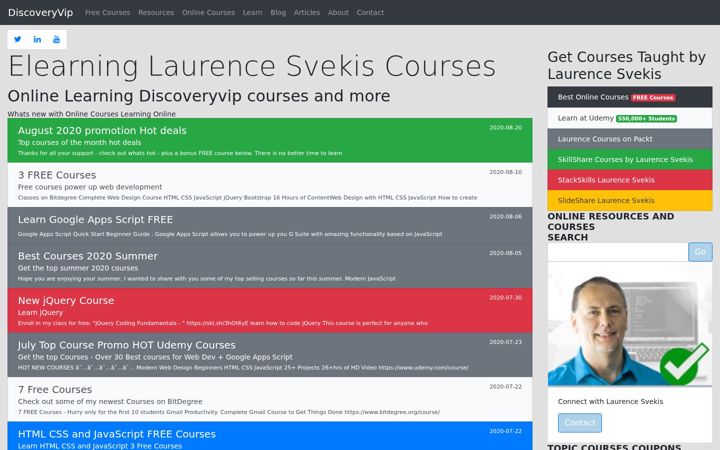Select SlideShare Laurence Svekis item
This screenshot has height=450, width=720.
pyautogui.click(x=630, y=201)
